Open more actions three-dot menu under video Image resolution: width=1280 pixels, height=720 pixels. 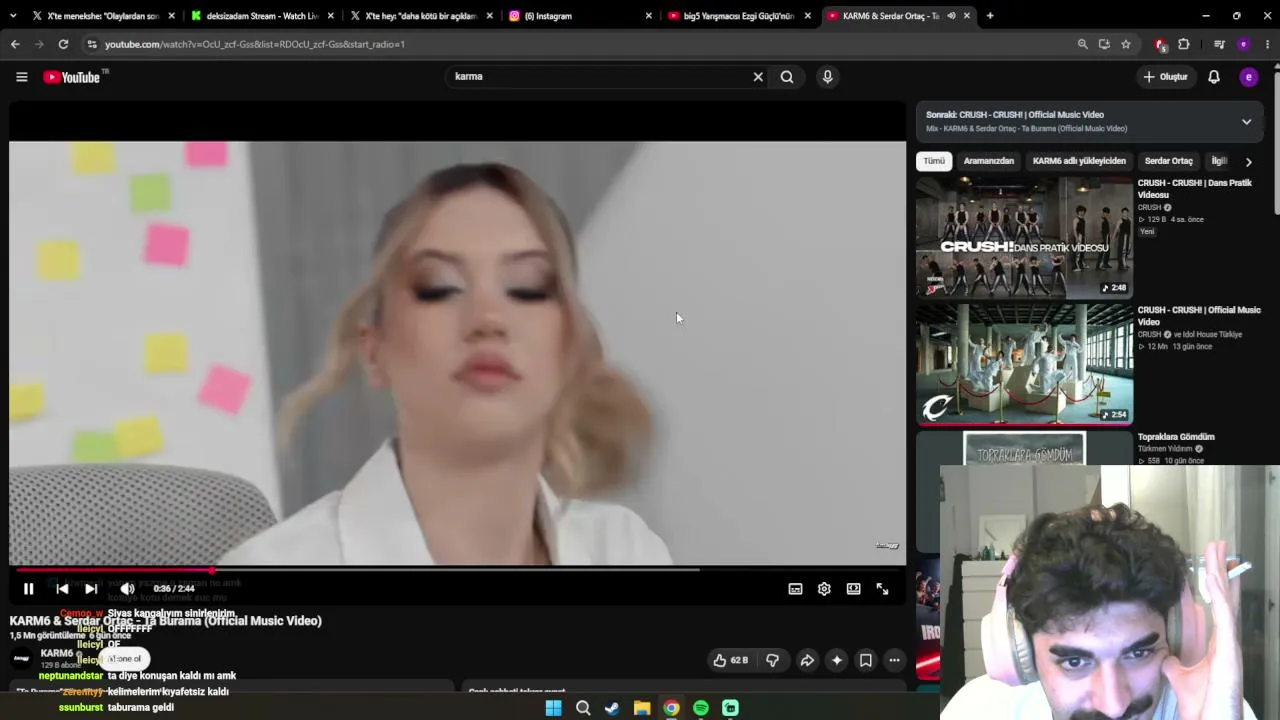[x=895, y=660]
